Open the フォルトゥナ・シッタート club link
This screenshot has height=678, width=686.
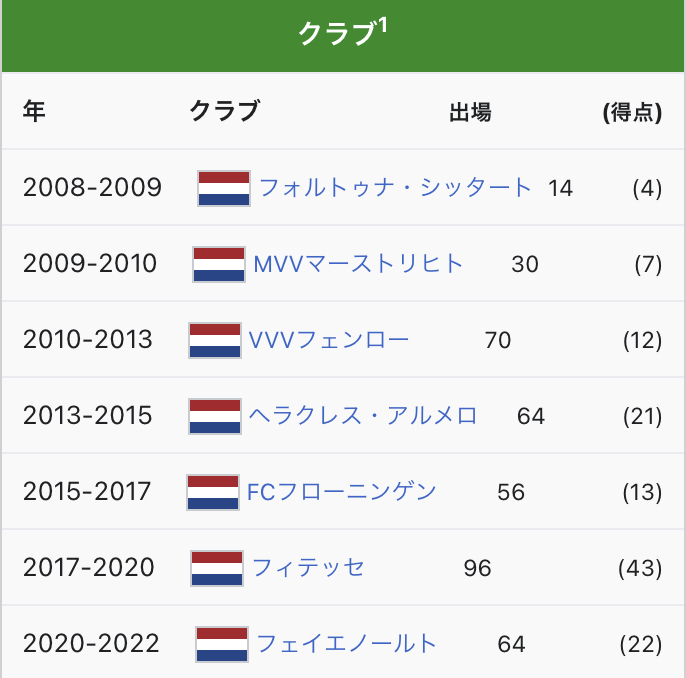coord(396,187)
